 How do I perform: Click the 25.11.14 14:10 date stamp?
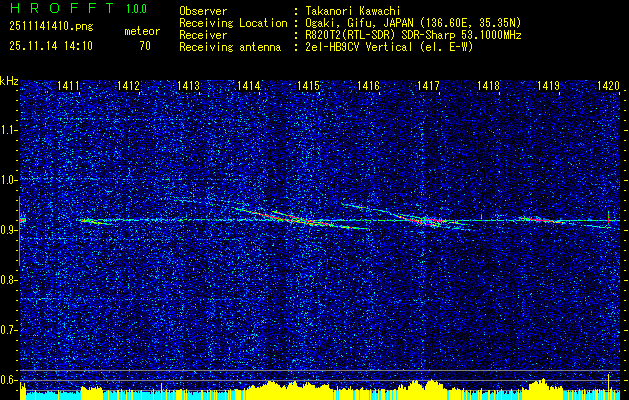click(x=48, y=46)
